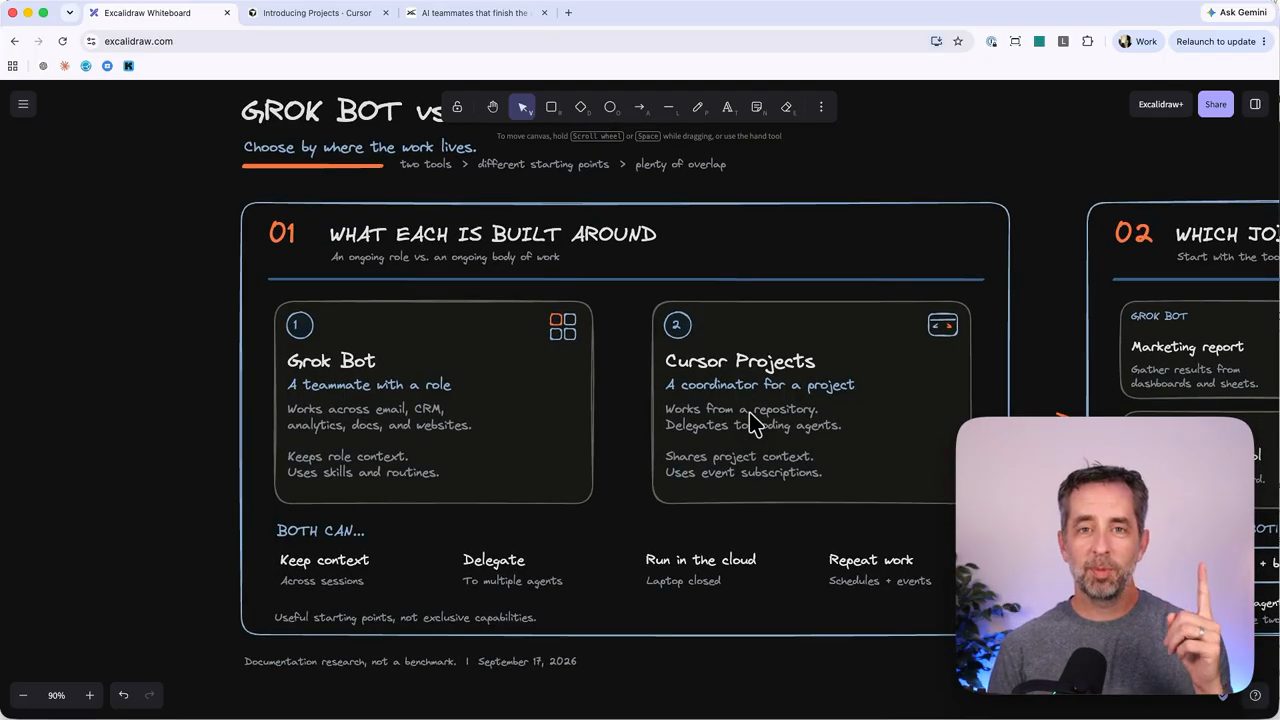Click the Share button
This screenshot has width=1280, height=720.
pyautogui.click(x=1216, y=104)
